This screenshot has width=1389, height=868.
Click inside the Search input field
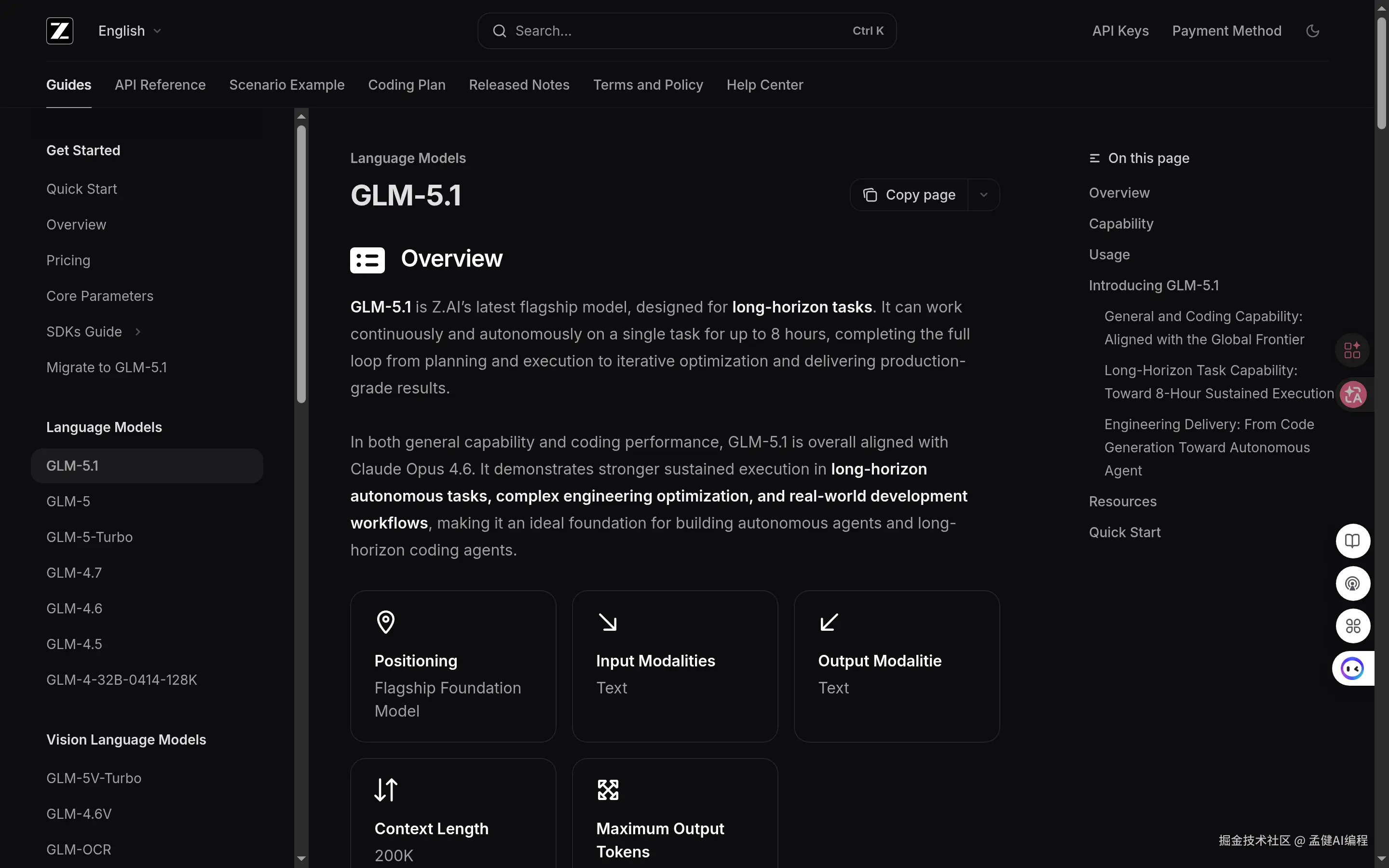(660, 30)
